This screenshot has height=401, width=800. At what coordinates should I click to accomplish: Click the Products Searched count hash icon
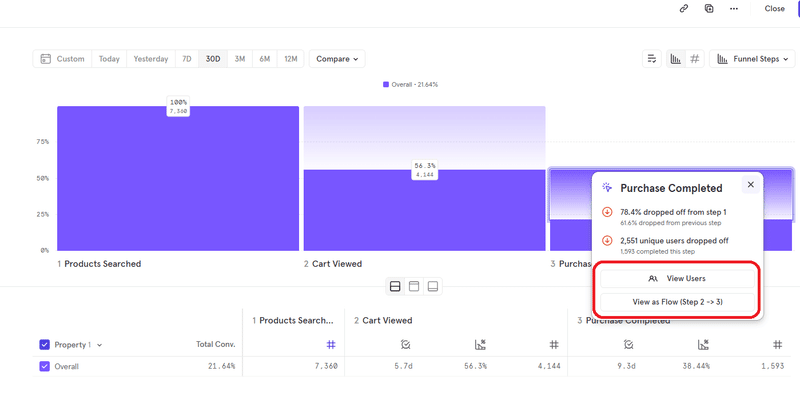(x=331, y=345)
